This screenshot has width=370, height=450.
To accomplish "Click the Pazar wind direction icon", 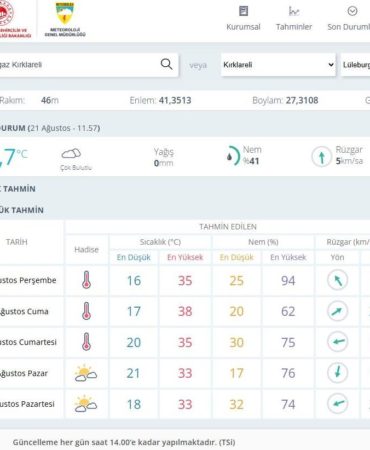I will click(x=338, y=372).
